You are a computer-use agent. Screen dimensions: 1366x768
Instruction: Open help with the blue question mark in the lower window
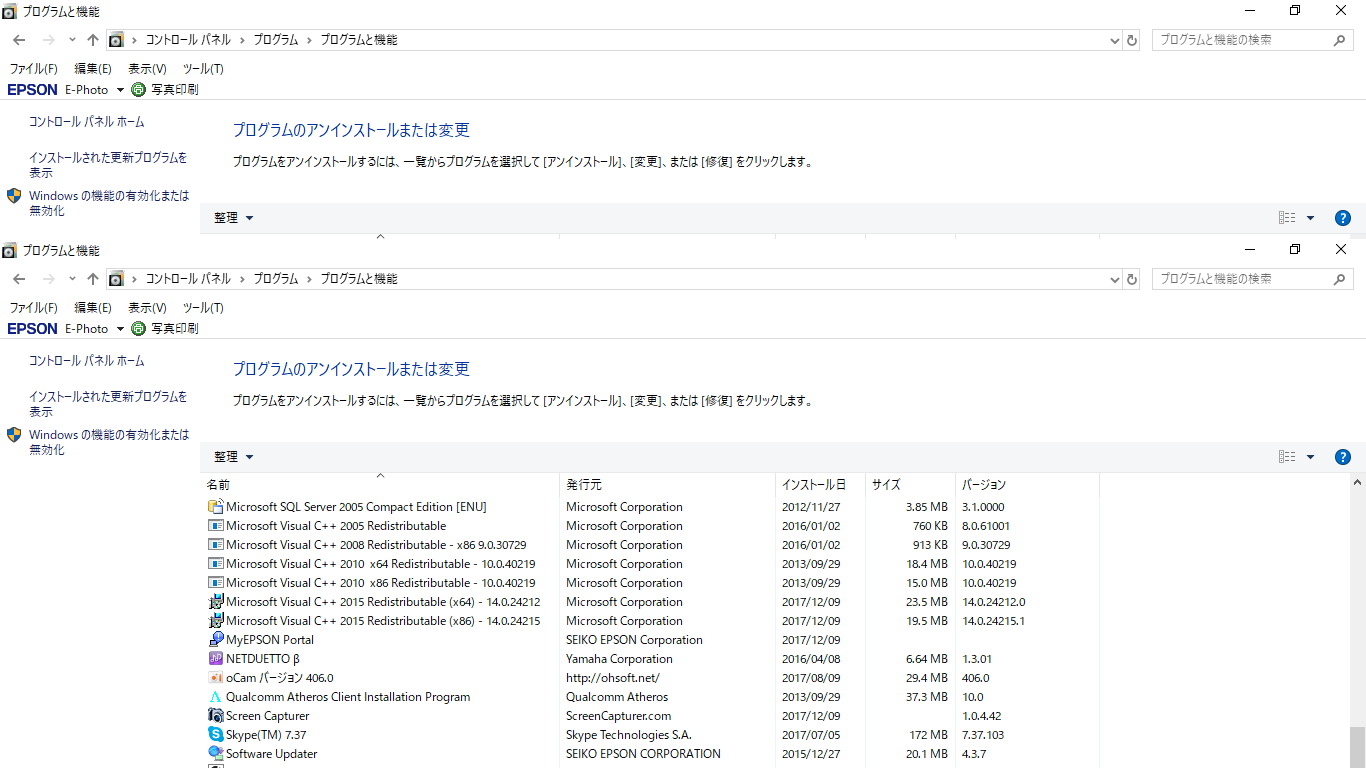point(1343,457)
